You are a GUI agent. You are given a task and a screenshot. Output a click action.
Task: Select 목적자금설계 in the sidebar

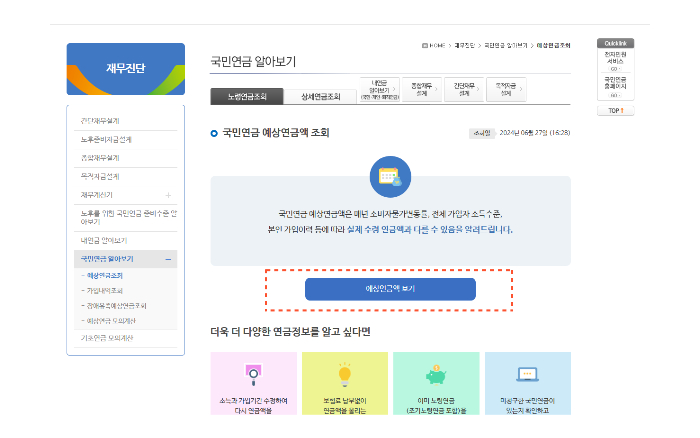pyautogui.click(x=100, y=177)
